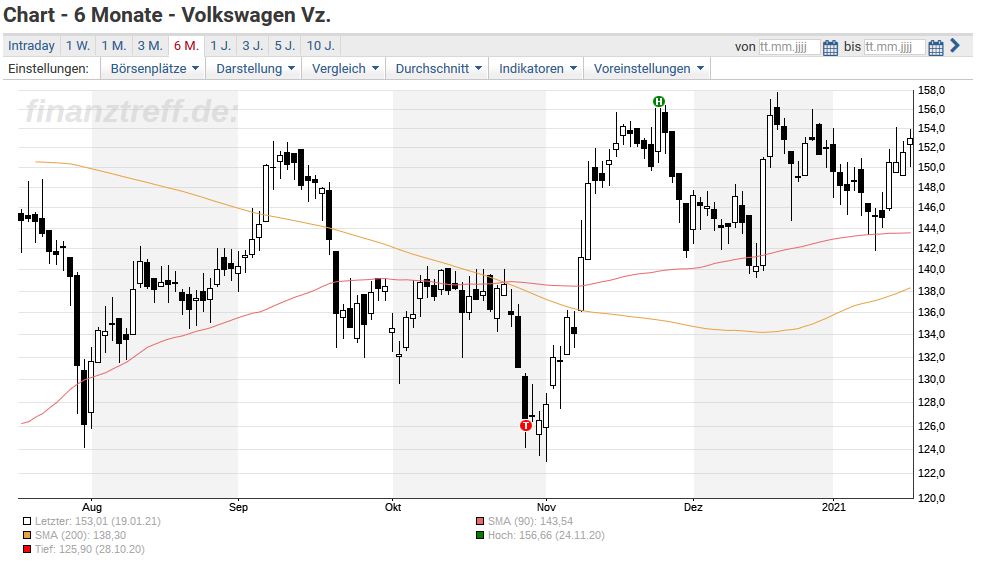Image resolution: width=982 pixels, height=563 pixels.
Task: Select the 6 M. timeframe tab
Action: pos(187,46)
